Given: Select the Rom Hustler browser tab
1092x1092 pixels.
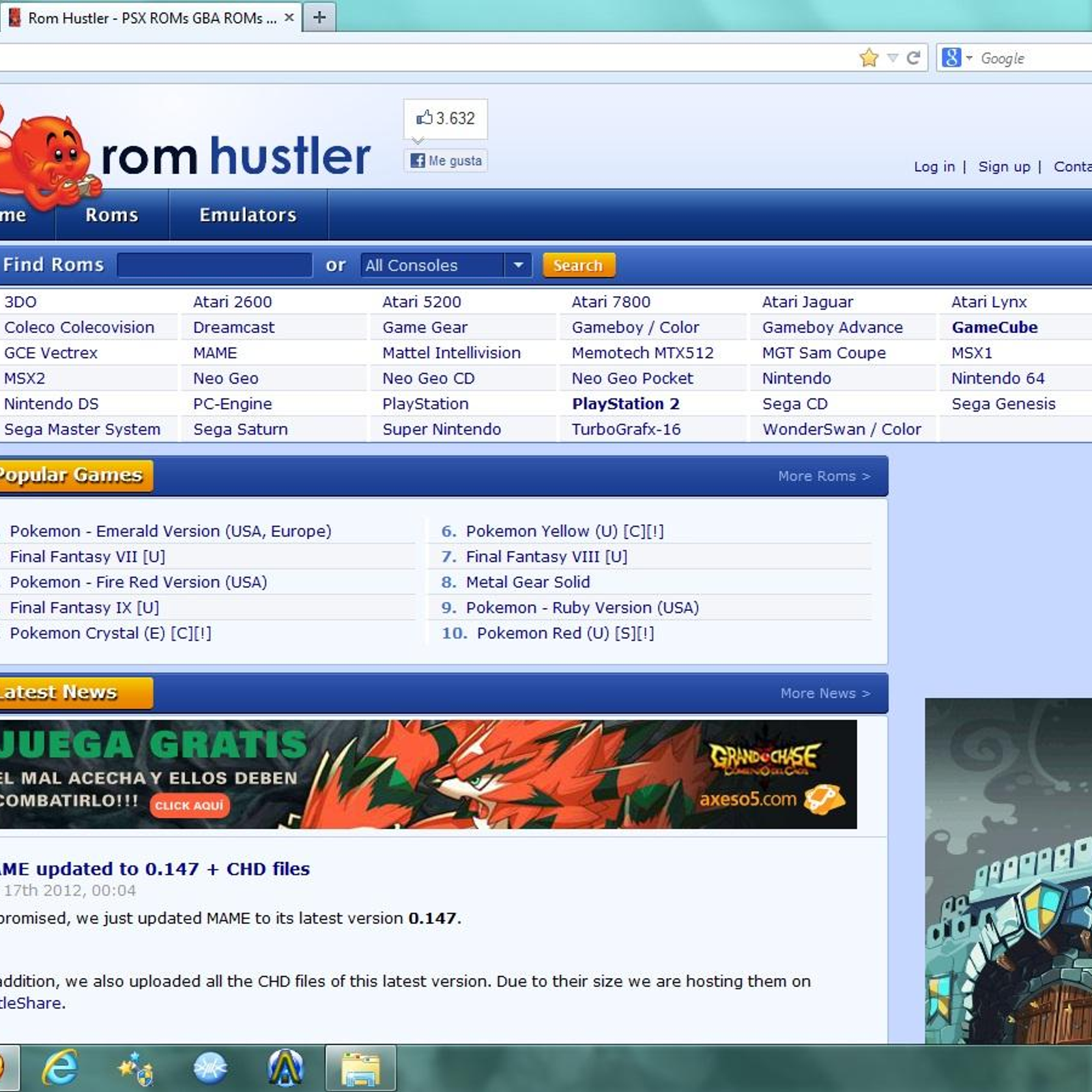Looking at the screenshot, I should [x=150, y=18].
